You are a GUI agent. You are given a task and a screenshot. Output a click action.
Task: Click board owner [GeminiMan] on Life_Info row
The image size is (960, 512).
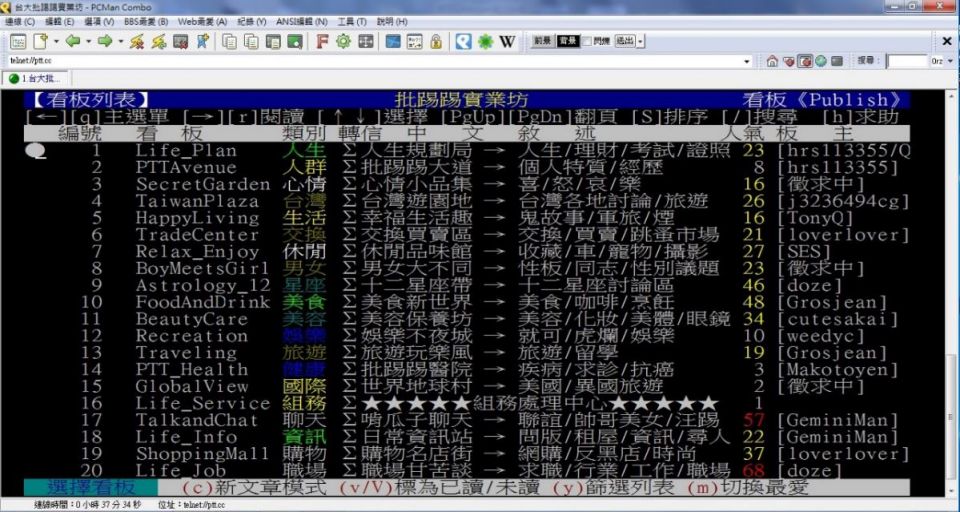click(837, 437)
